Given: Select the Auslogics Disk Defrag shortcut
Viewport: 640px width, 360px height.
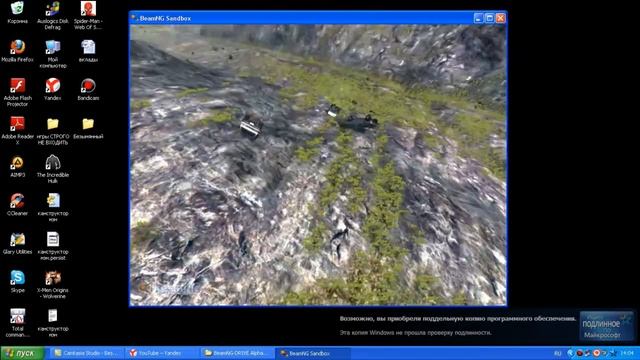Looking at the screenshot, I should [53, 16].
